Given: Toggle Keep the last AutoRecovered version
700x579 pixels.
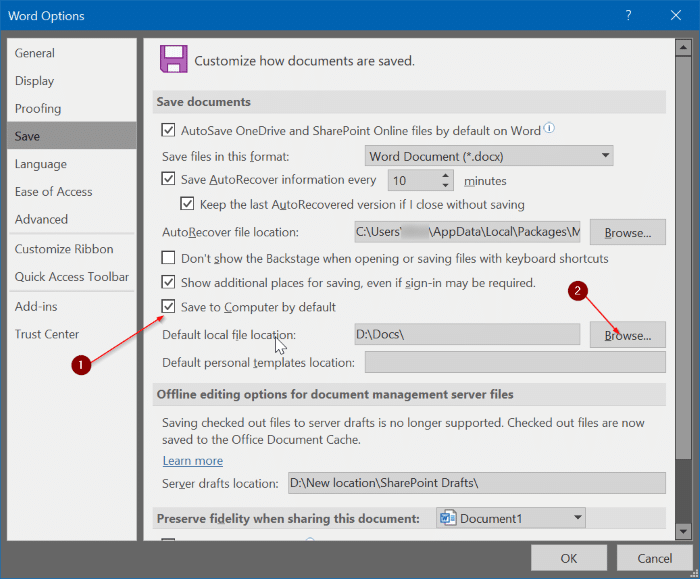Looking at the screenshot, I should (x=187, y=204).
